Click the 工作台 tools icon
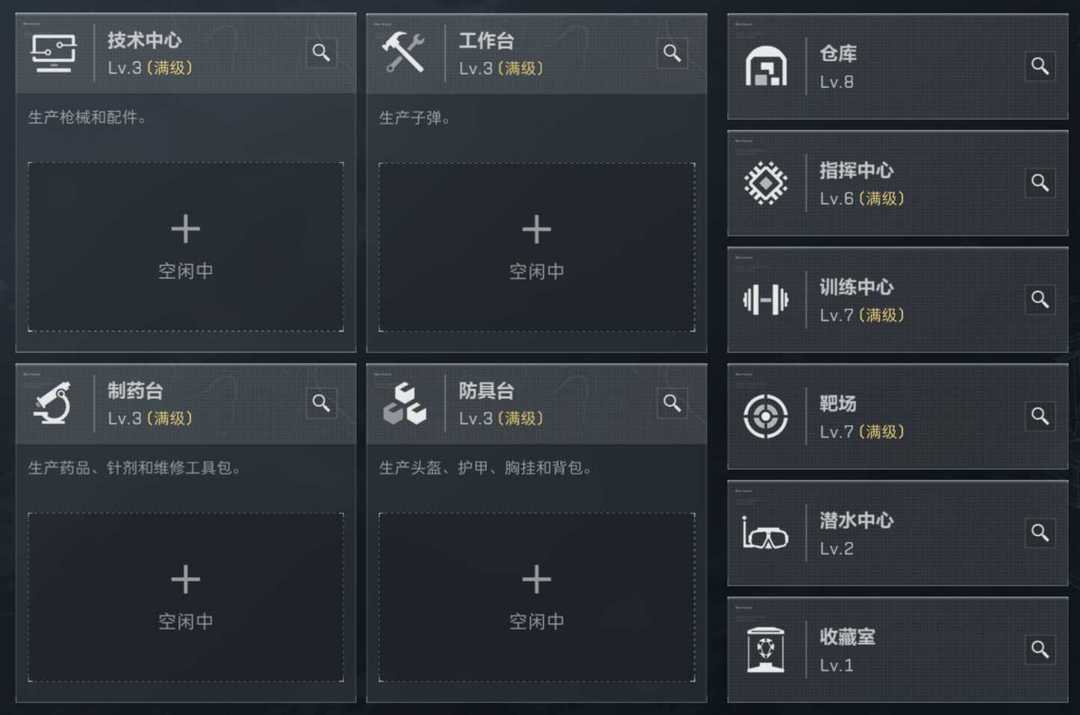 point(405,53)
